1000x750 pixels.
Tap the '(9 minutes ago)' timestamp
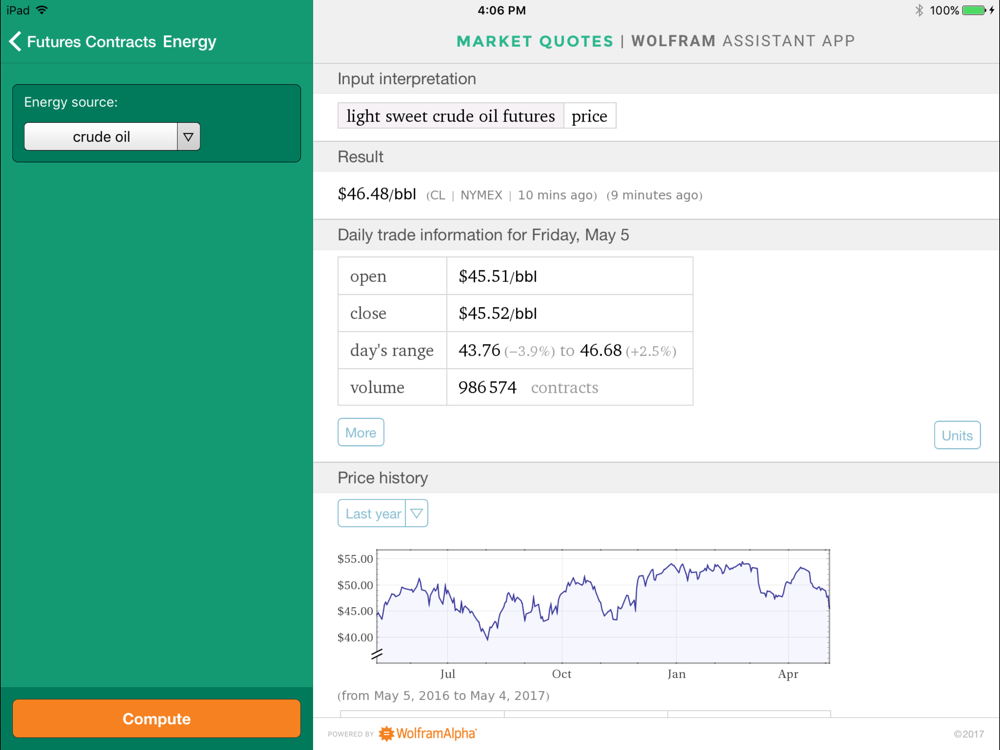[x=654, y=195]
